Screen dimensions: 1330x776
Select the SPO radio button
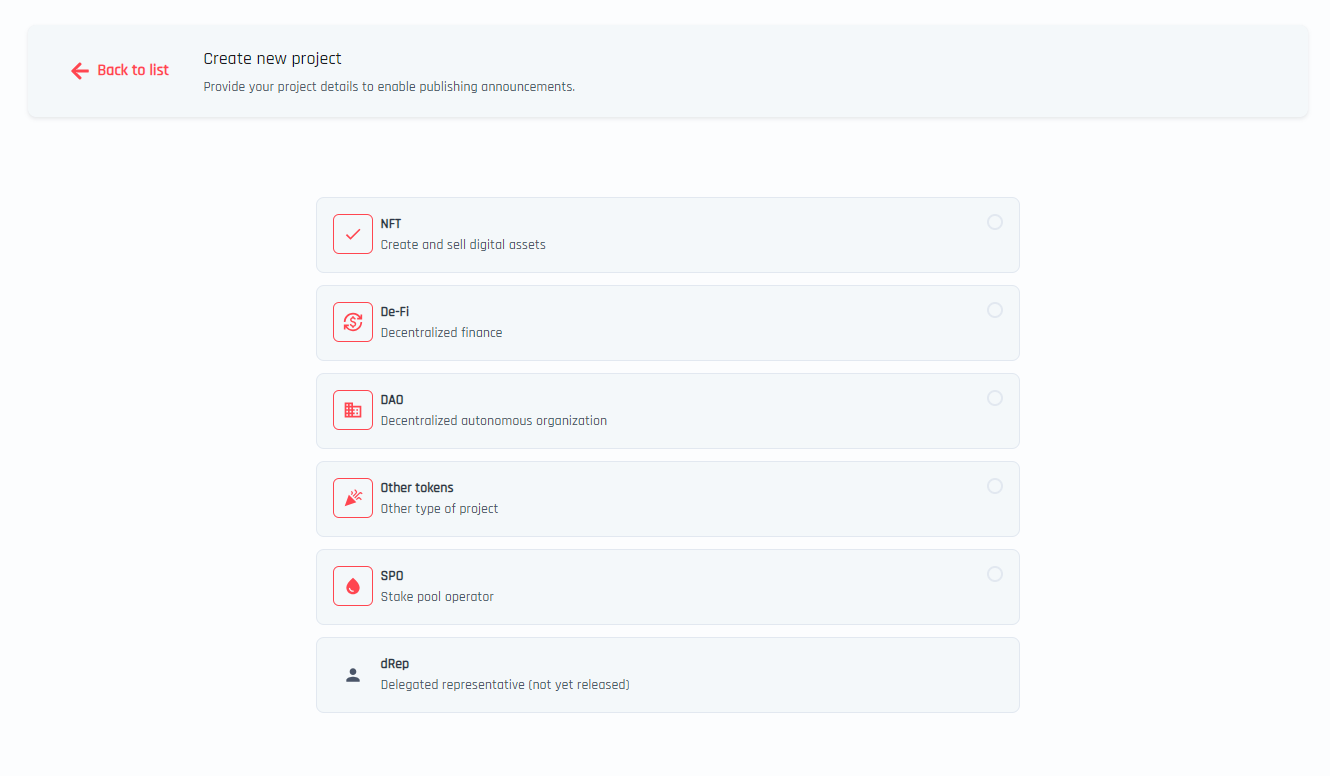pos(995,574)
